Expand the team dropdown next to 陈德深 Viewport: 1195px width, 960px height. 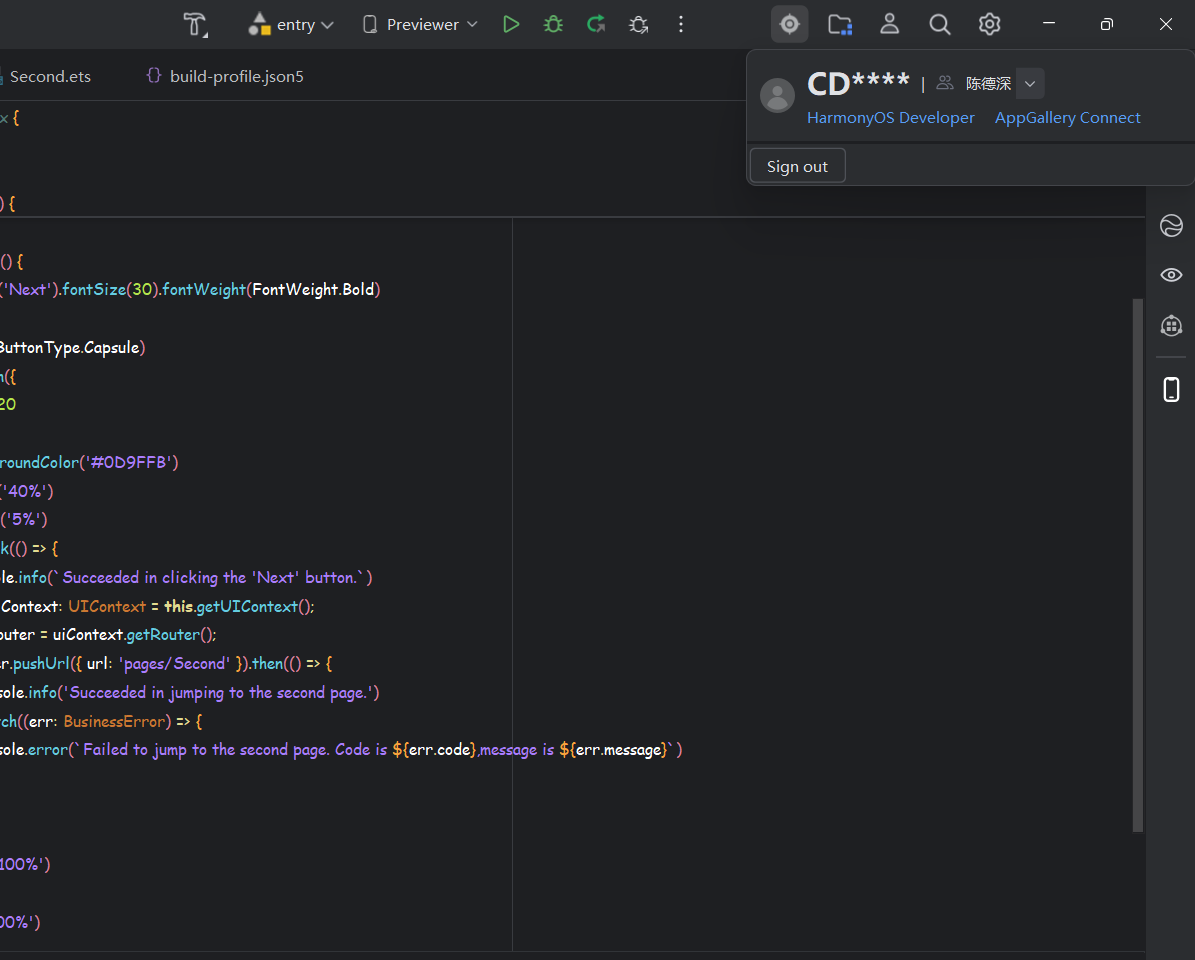point(1029,84)
